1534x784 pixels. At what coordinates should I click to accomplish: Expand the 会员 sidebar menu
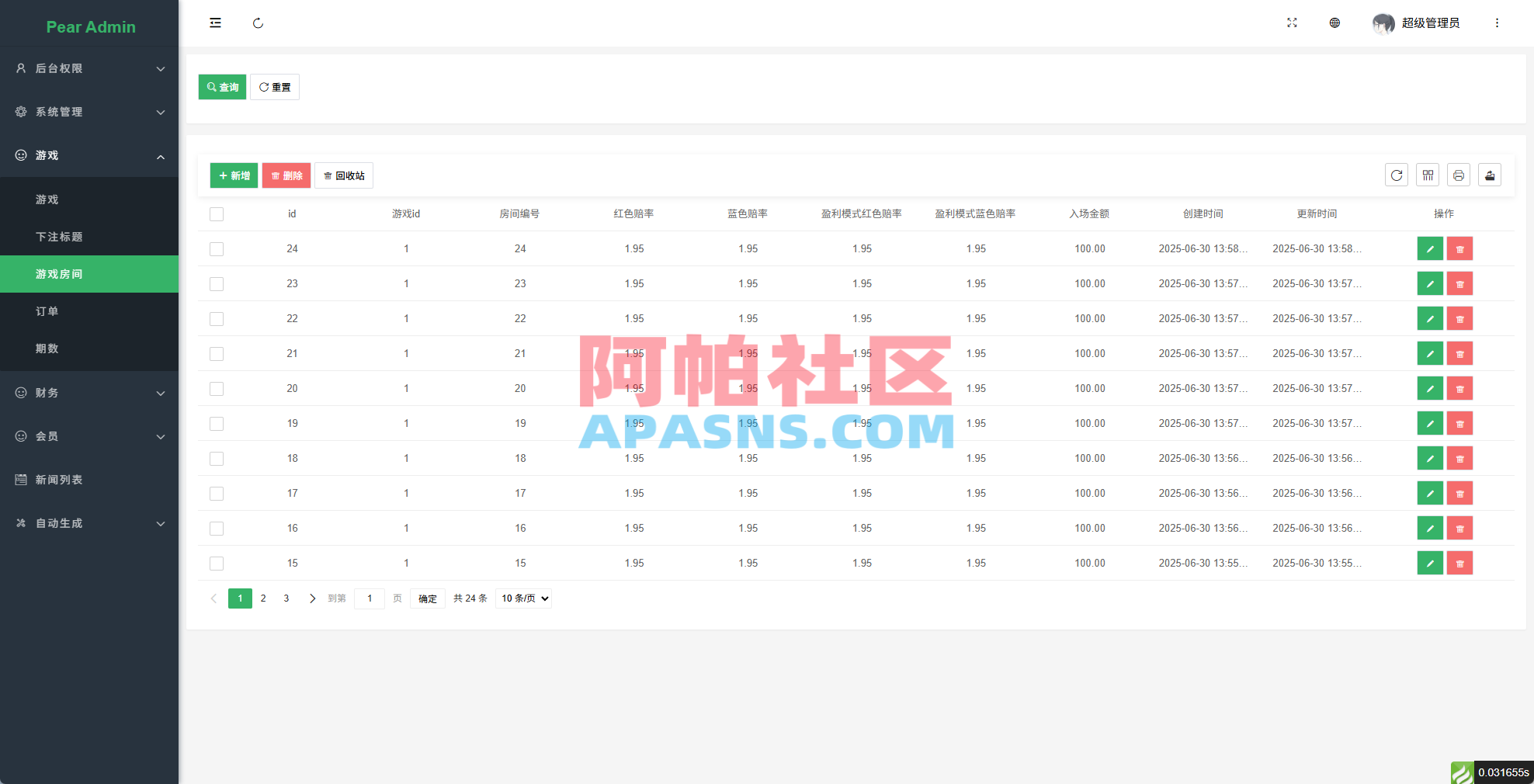[x=89, y=436]
